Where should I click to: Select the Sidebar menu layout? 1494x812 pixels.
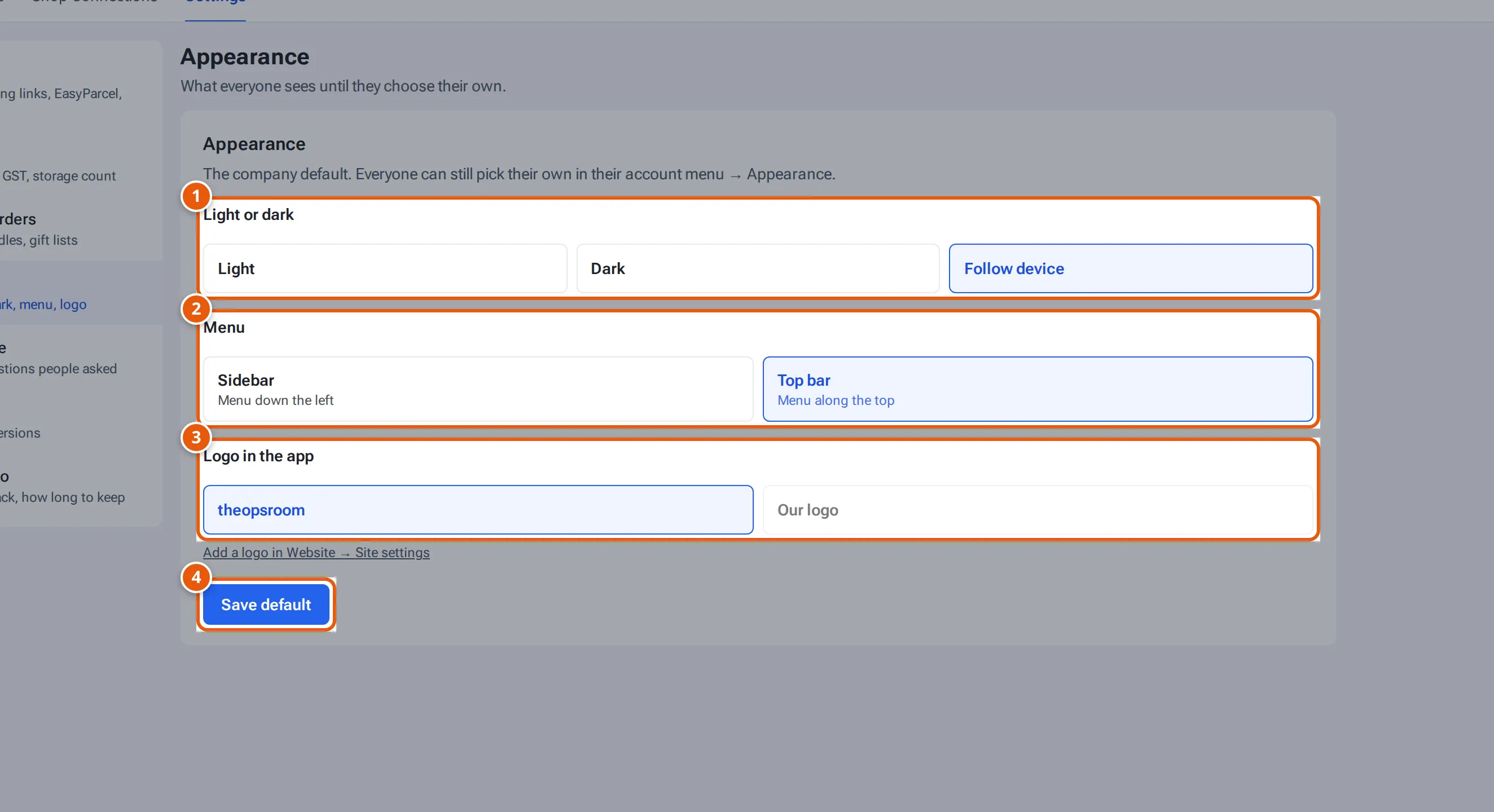tap(478, 389)
